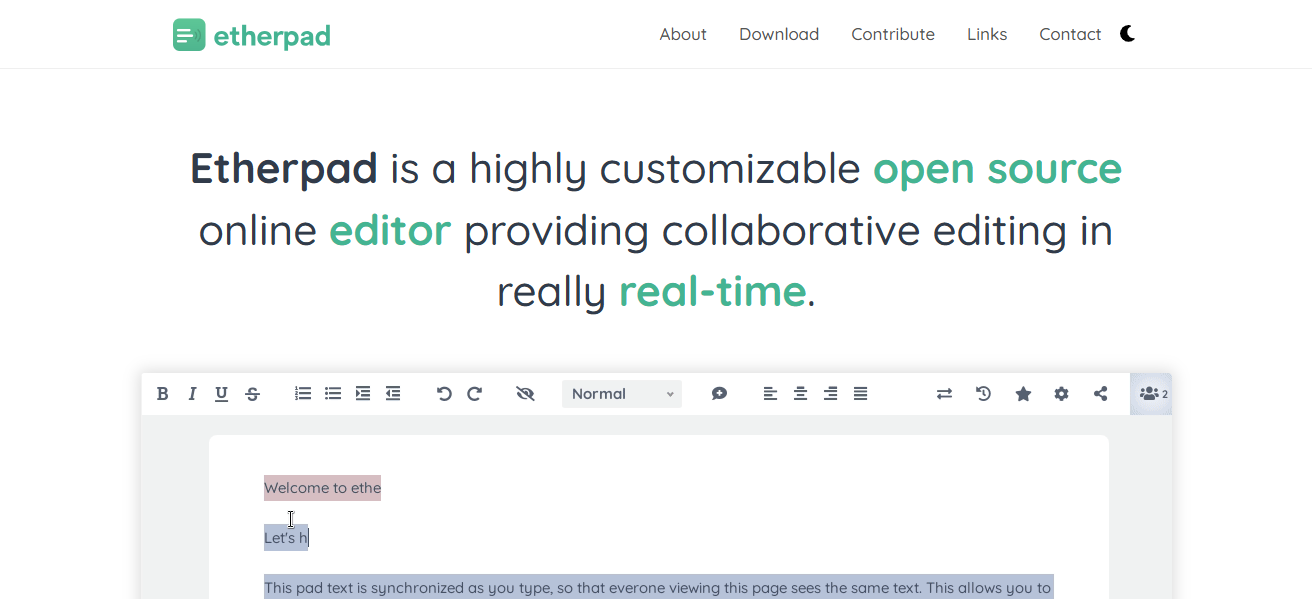Open the Contribute menu item
Image resolution: width=1312 pixels, height=599 pixels.
[x=893, y=34]
